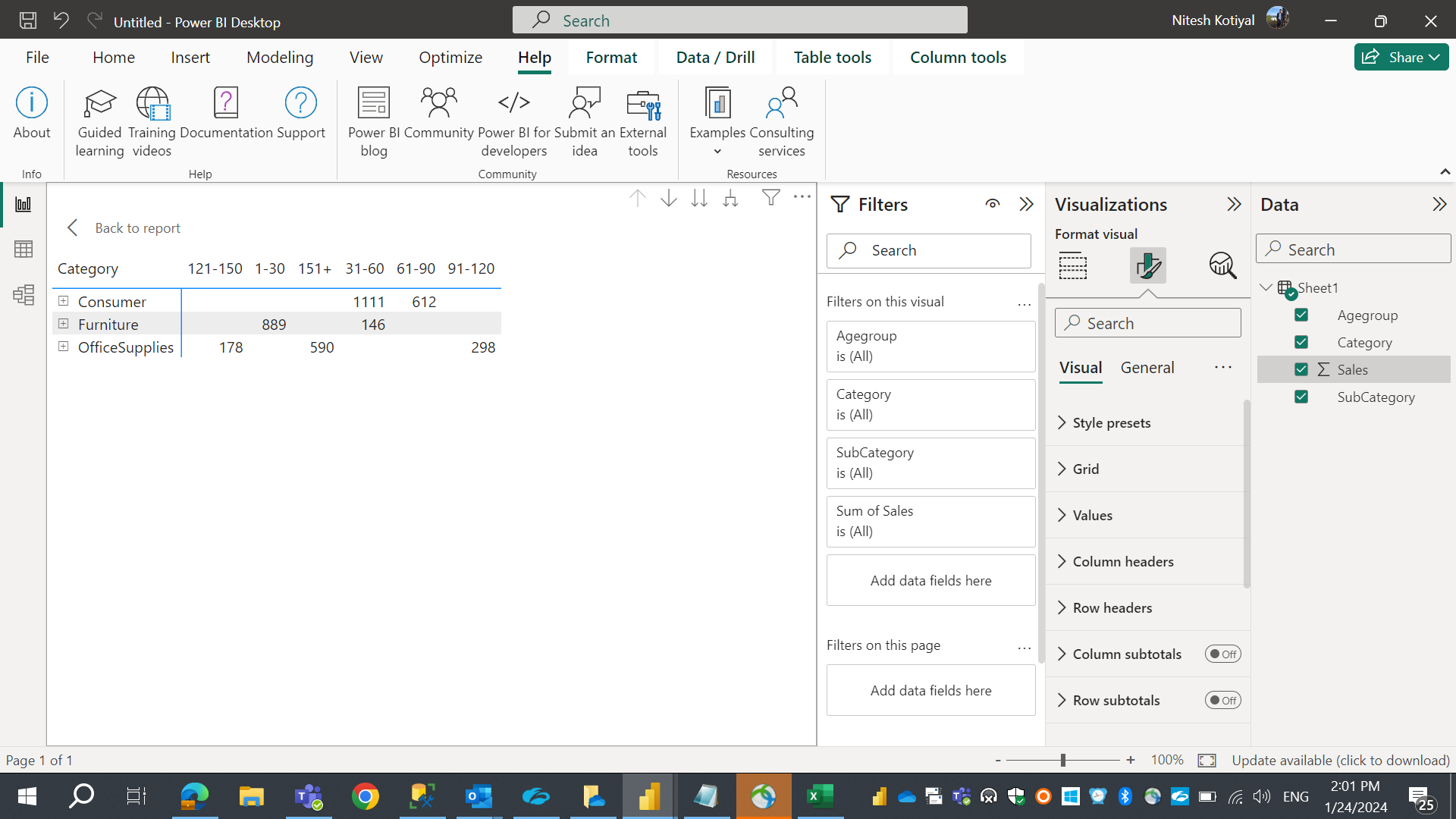Click Submit an idea
This screenshot has height=819, width=1456.
tap(585, 122)
